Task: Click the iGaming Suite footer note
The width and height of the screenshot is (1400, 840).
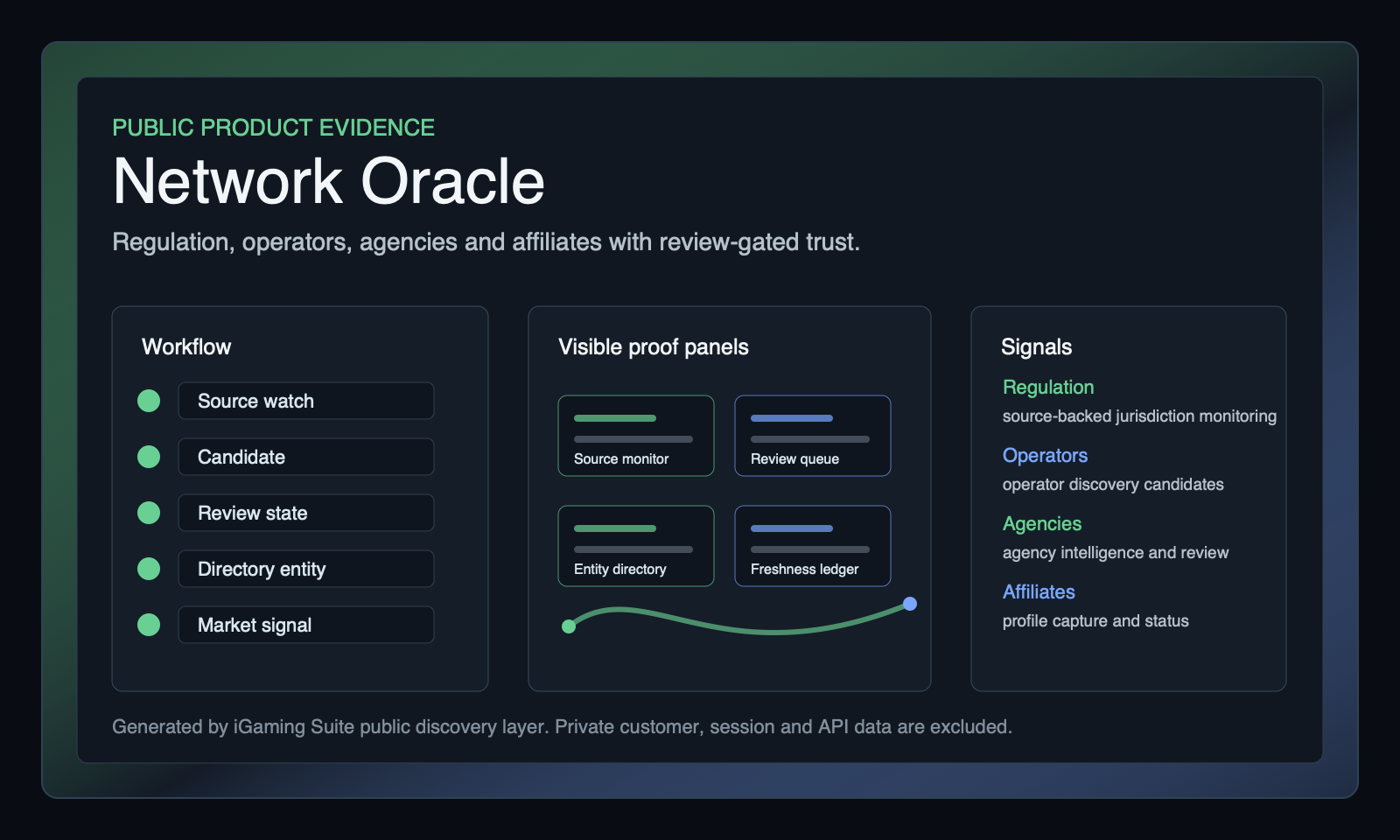Action: 562,726
